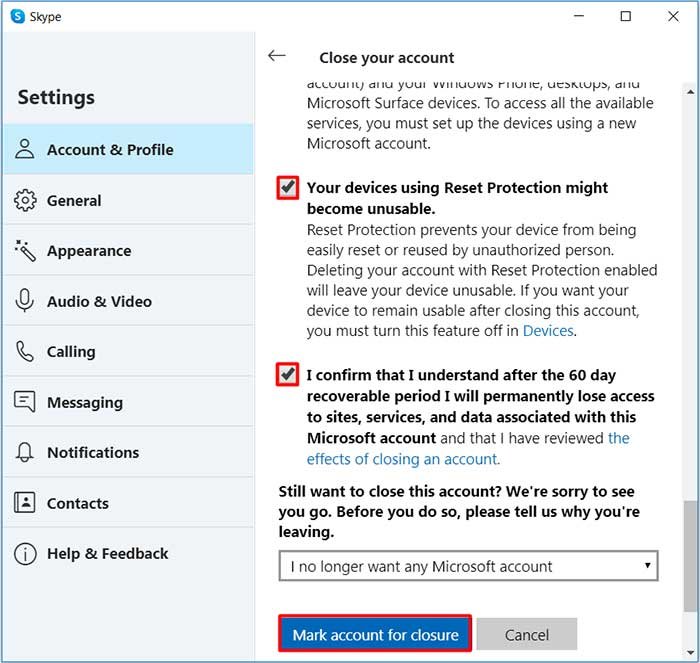Click the scrollbar up arrow
The height and width of the screenshot is (663, 700).
click(x=691, y=92)
